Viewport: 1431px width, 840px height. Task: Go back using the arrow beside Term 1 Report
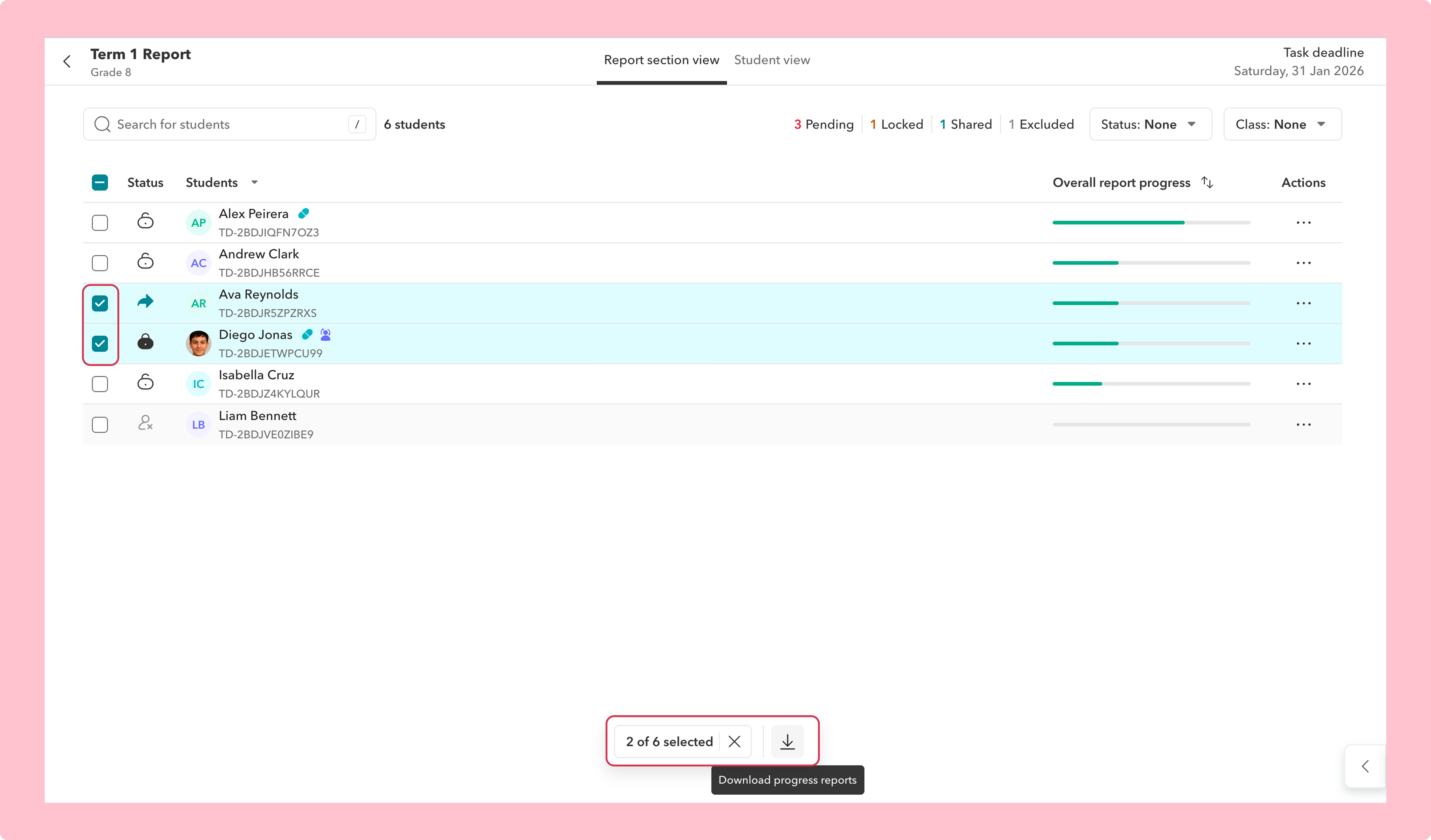click(x=67, y=61)
